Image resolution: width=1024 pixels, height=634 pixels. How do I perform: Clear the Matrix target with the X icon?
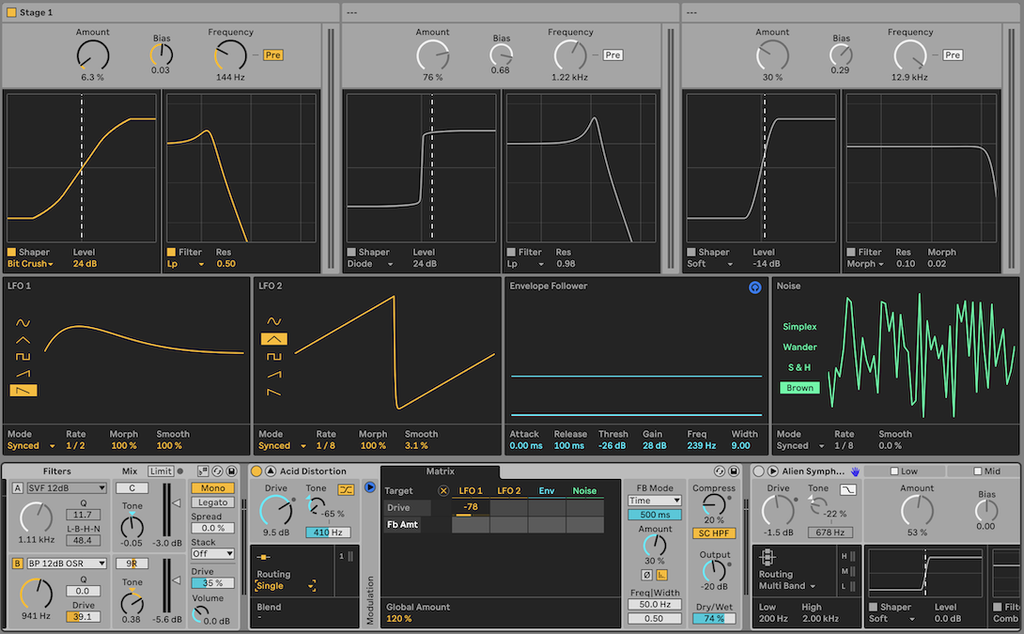pyautogui.click(x=444, y=491)
